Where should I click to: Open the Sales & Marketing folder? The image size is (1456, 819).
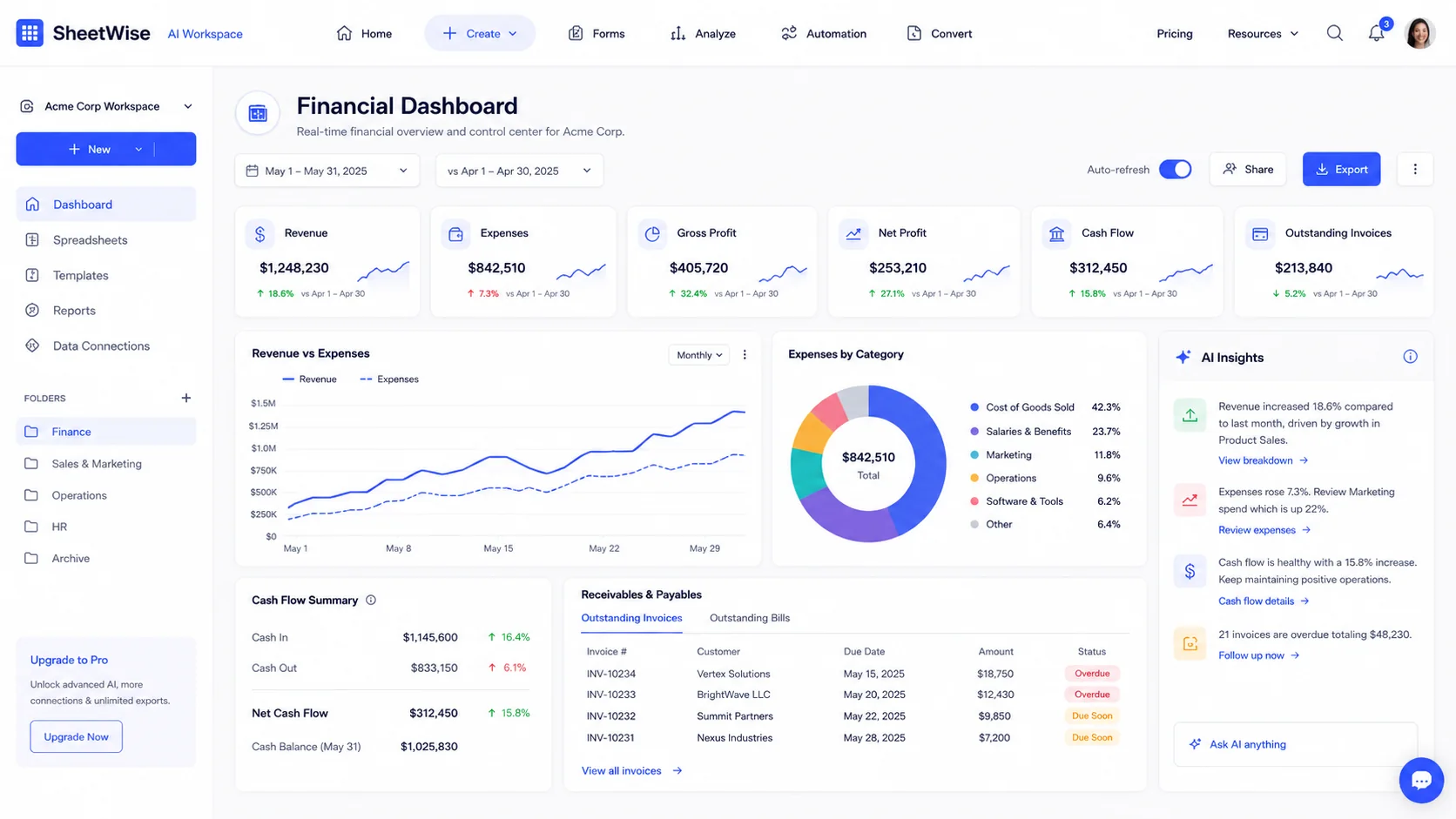coord(105,464)
